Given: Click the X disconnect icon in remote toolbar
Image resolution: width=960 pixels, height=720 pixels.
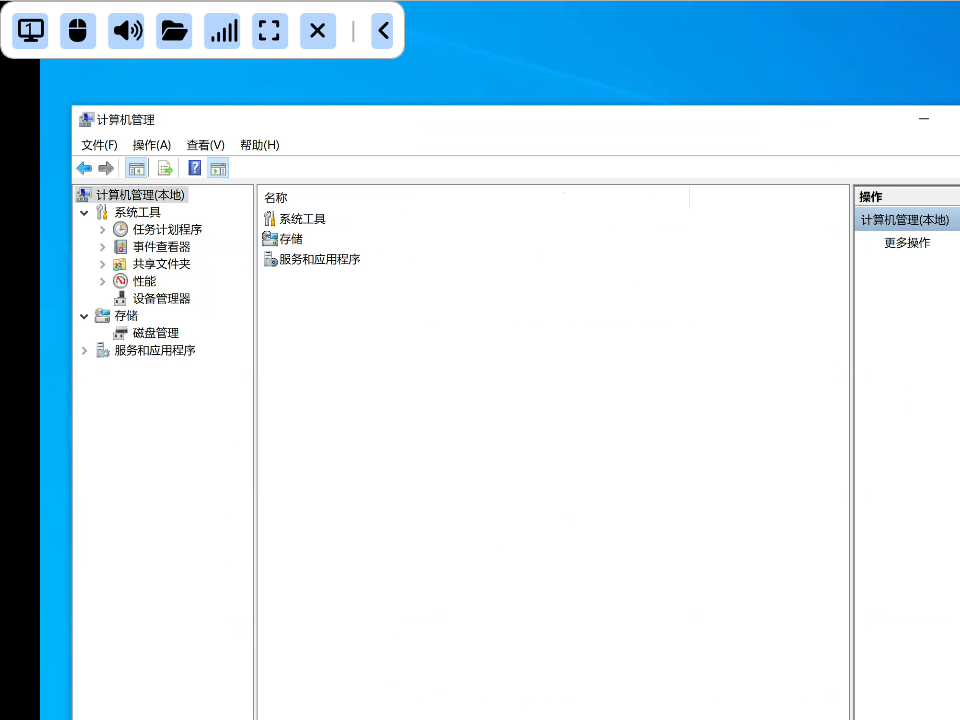Looking at the screenshot, I should click(x=318, y=31).
